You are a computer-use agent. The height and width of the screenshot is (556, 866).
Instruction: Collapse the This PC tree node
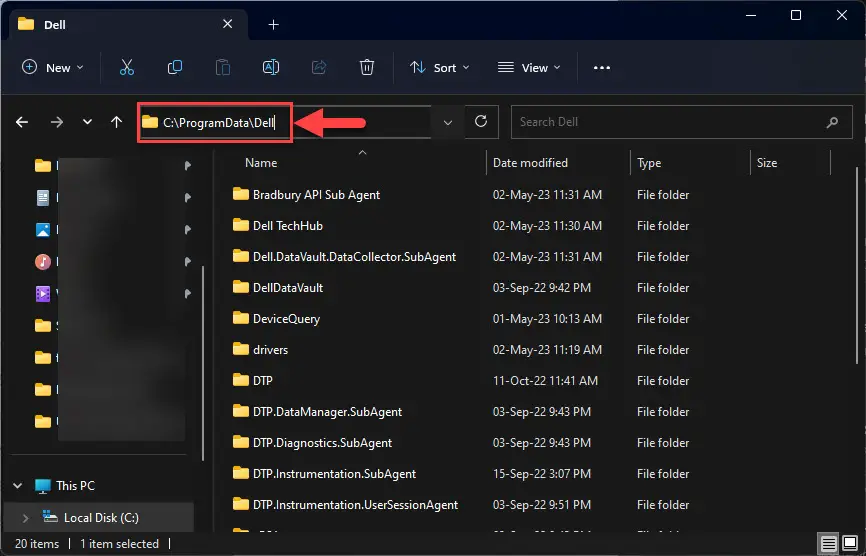tap(18, 486)
